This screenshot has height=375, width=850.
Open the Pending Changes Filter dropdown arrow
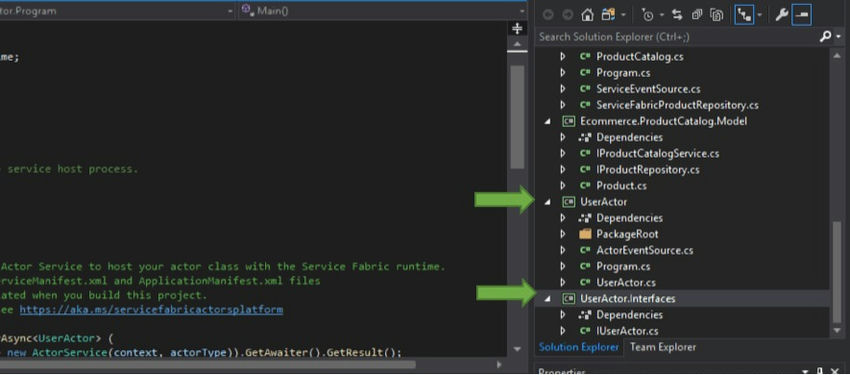point(662,15)
